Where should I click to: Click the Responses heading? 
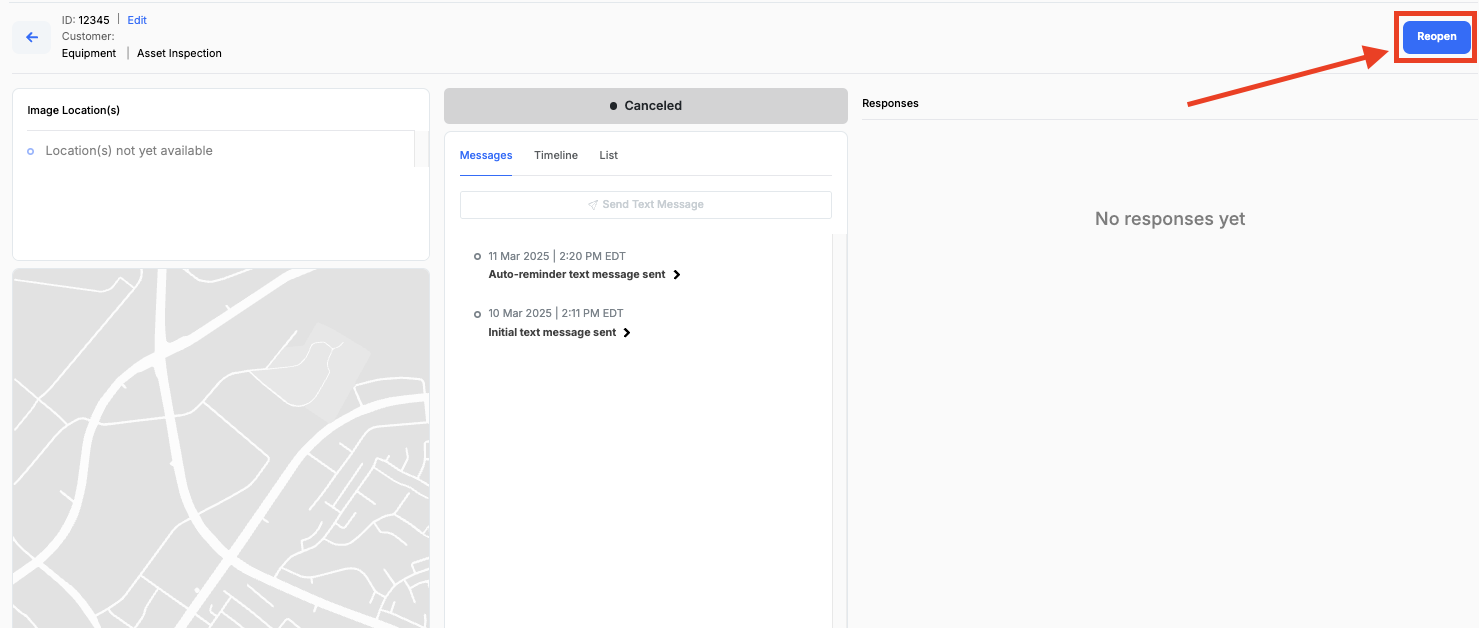(890, 103)
